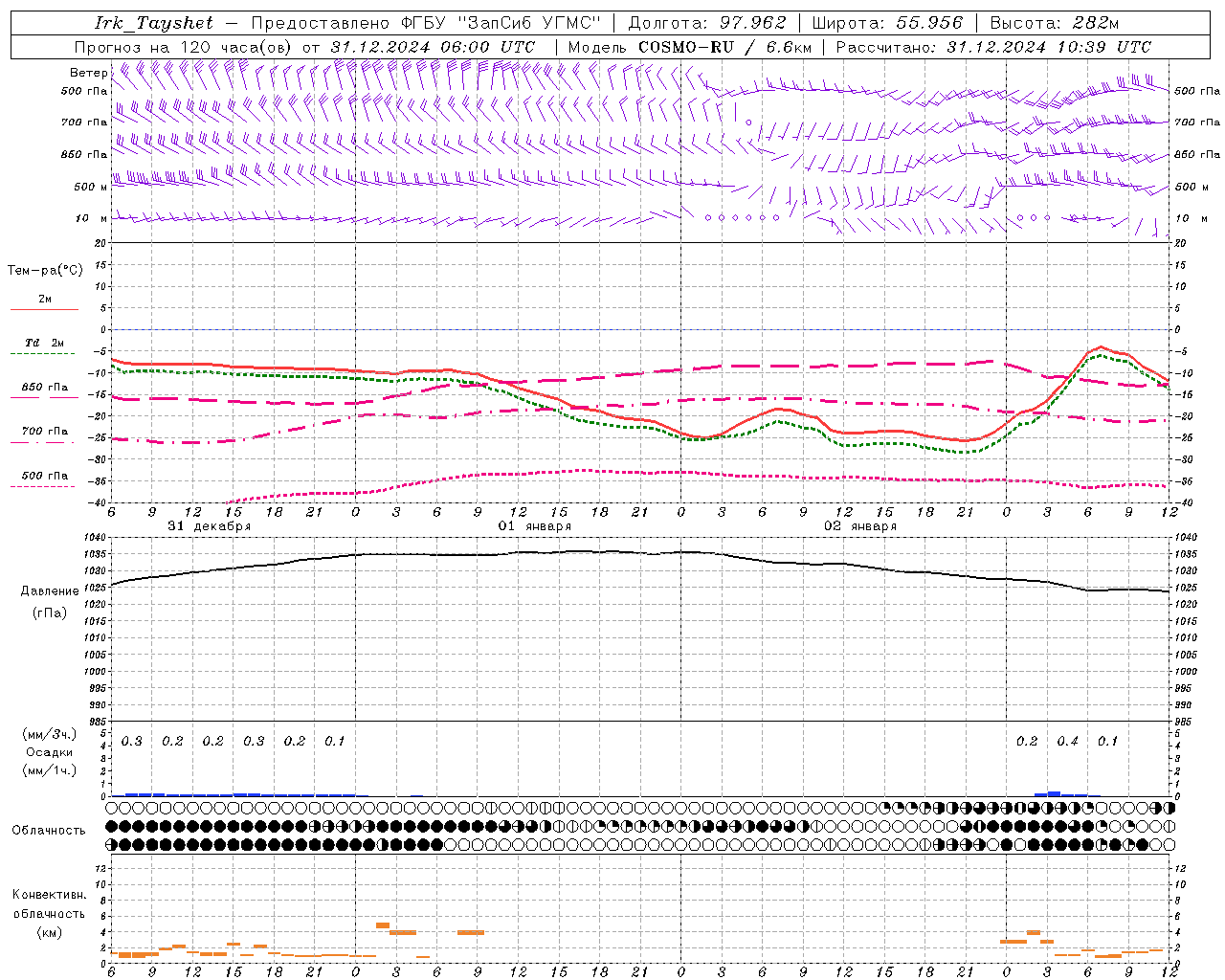Click the Ветер wind panel label
Viewport: 1225px width, 980px height.
coord(88,73)
